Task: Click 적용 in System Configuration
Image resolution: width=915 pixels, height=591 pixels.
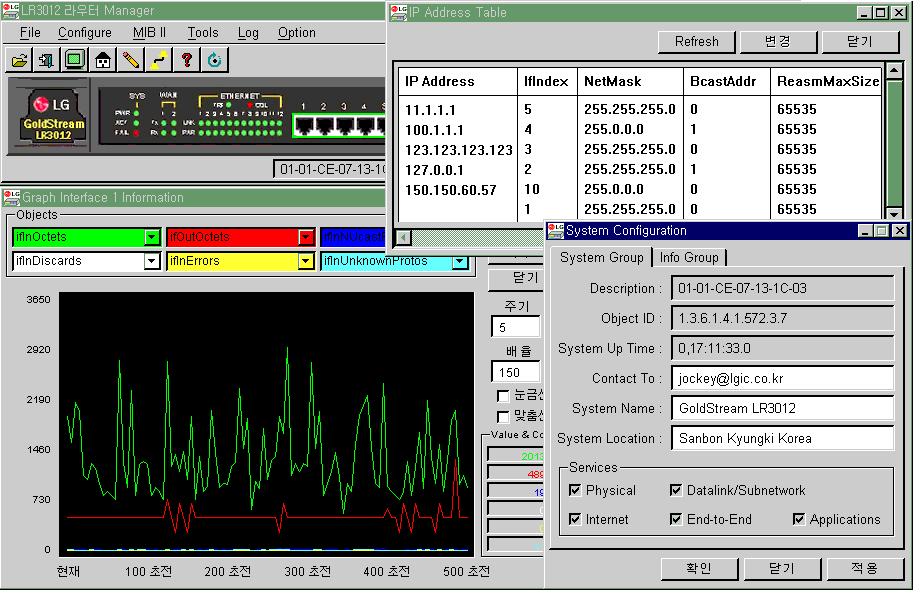Action: pyautogui.click(x=864, y=568)
